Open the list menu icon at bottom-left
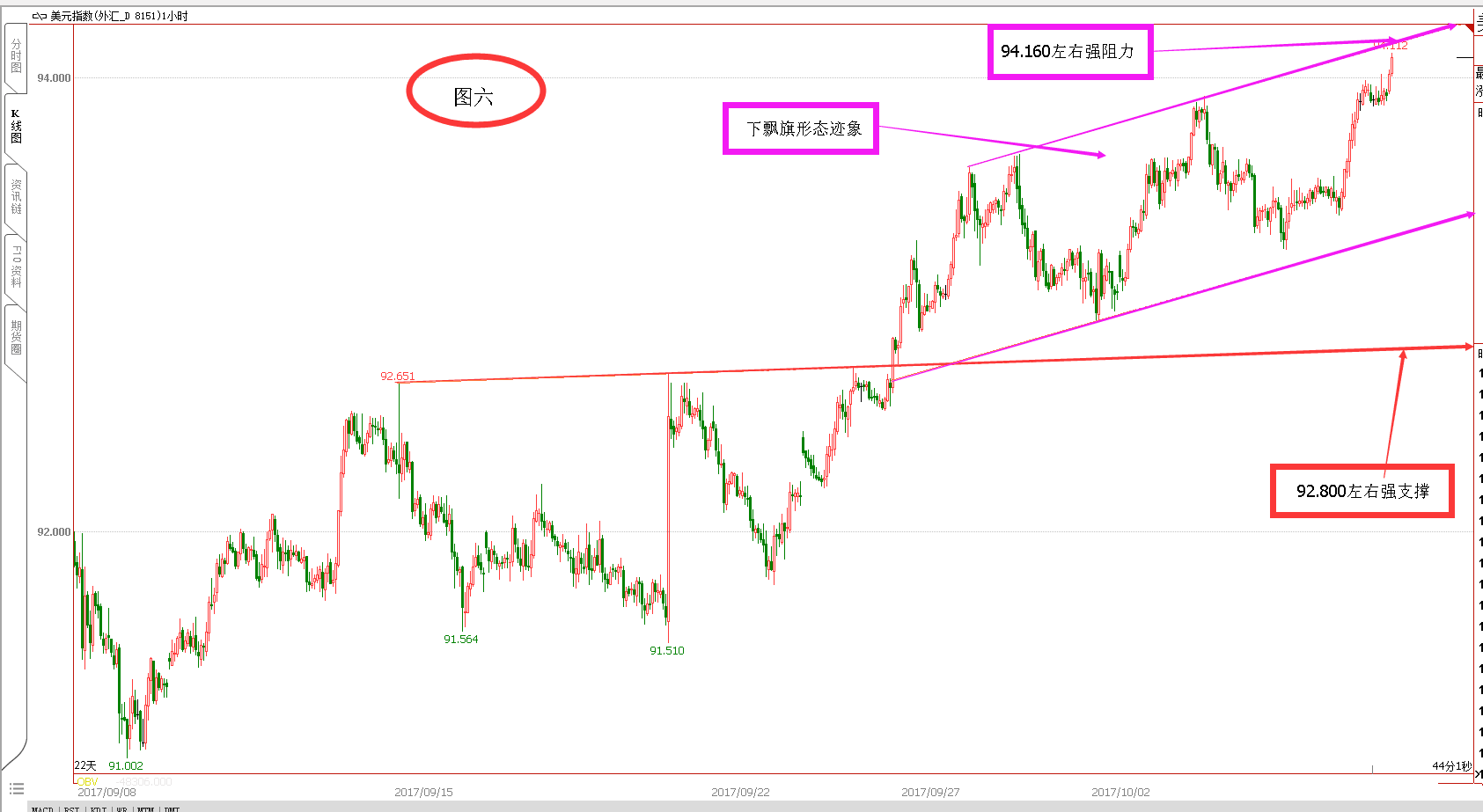This screenshot has height=812, width=1483. tap(17, 788)
